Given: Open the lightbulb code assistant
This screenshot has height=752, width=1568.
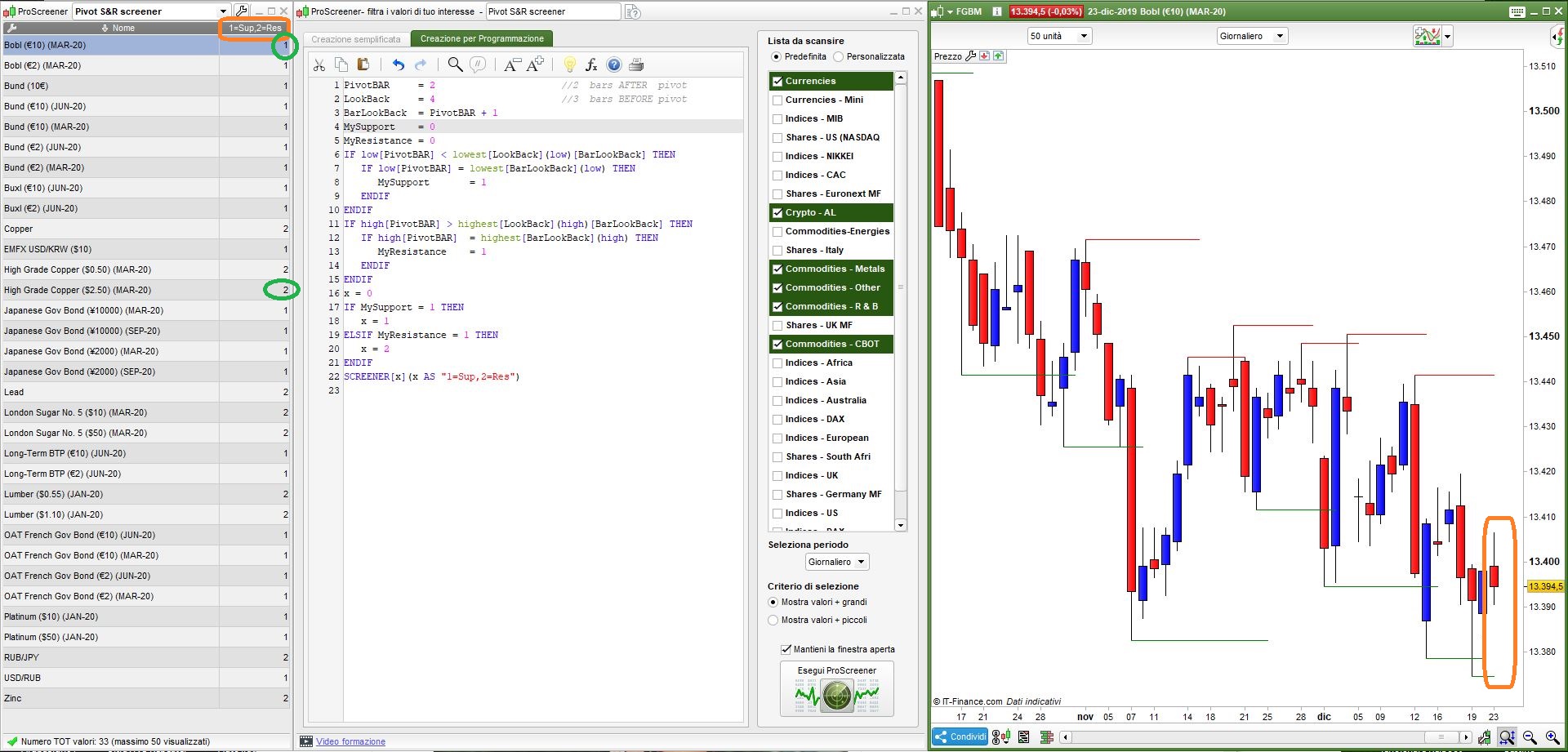Looking at the screenshot, I should click(x=570, y=65).
